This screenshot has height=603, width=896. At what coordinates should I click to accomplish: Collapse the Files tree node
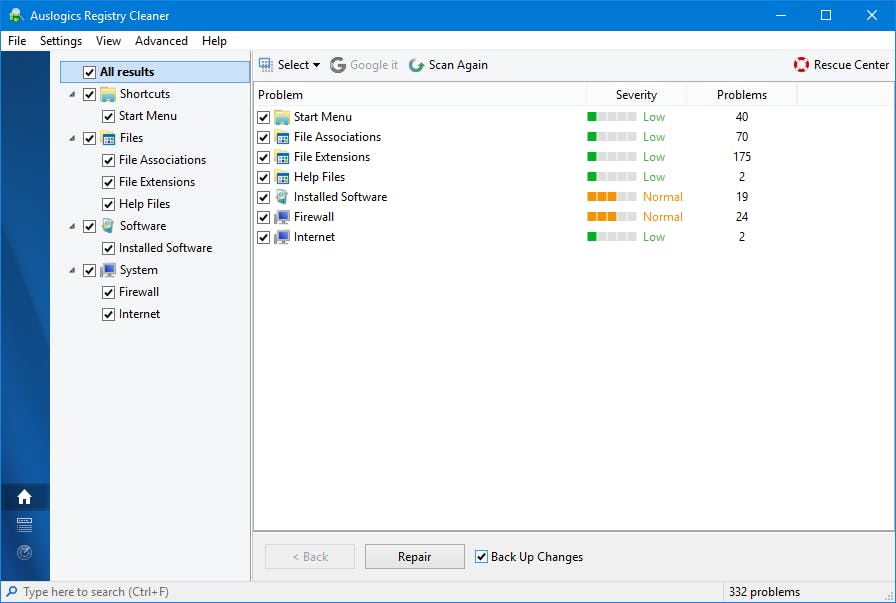[x=72, y=138]
